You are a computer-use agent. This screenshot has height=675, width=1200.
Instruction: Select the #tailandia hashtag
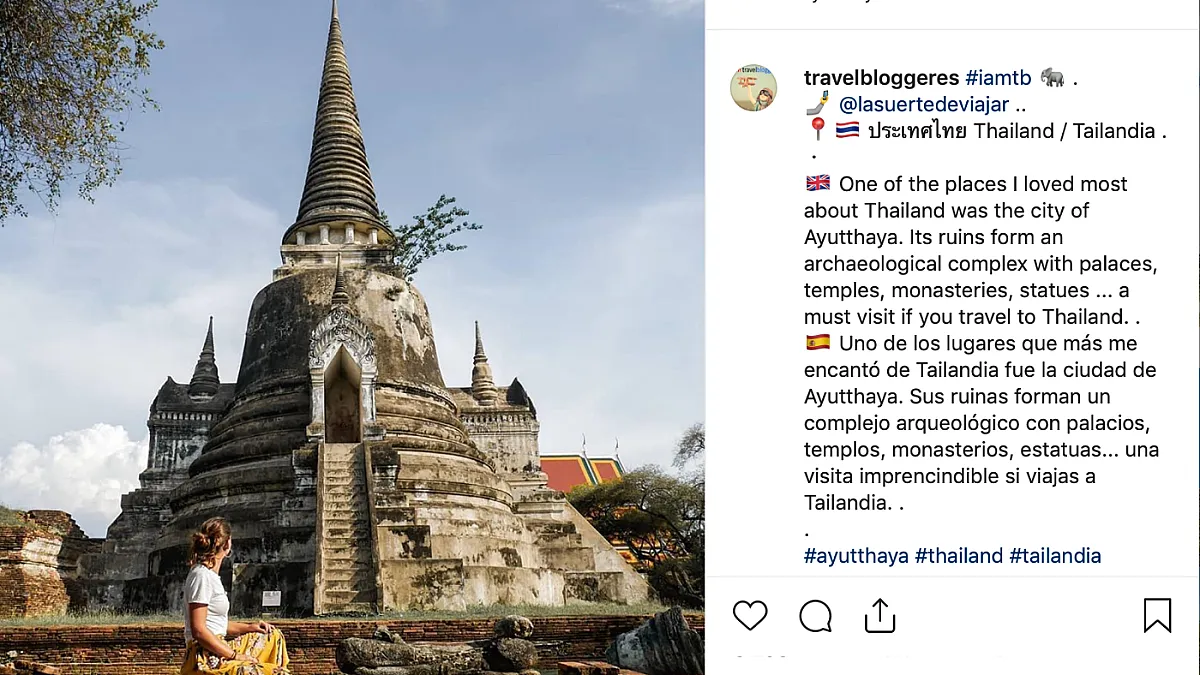point(1055,556)
